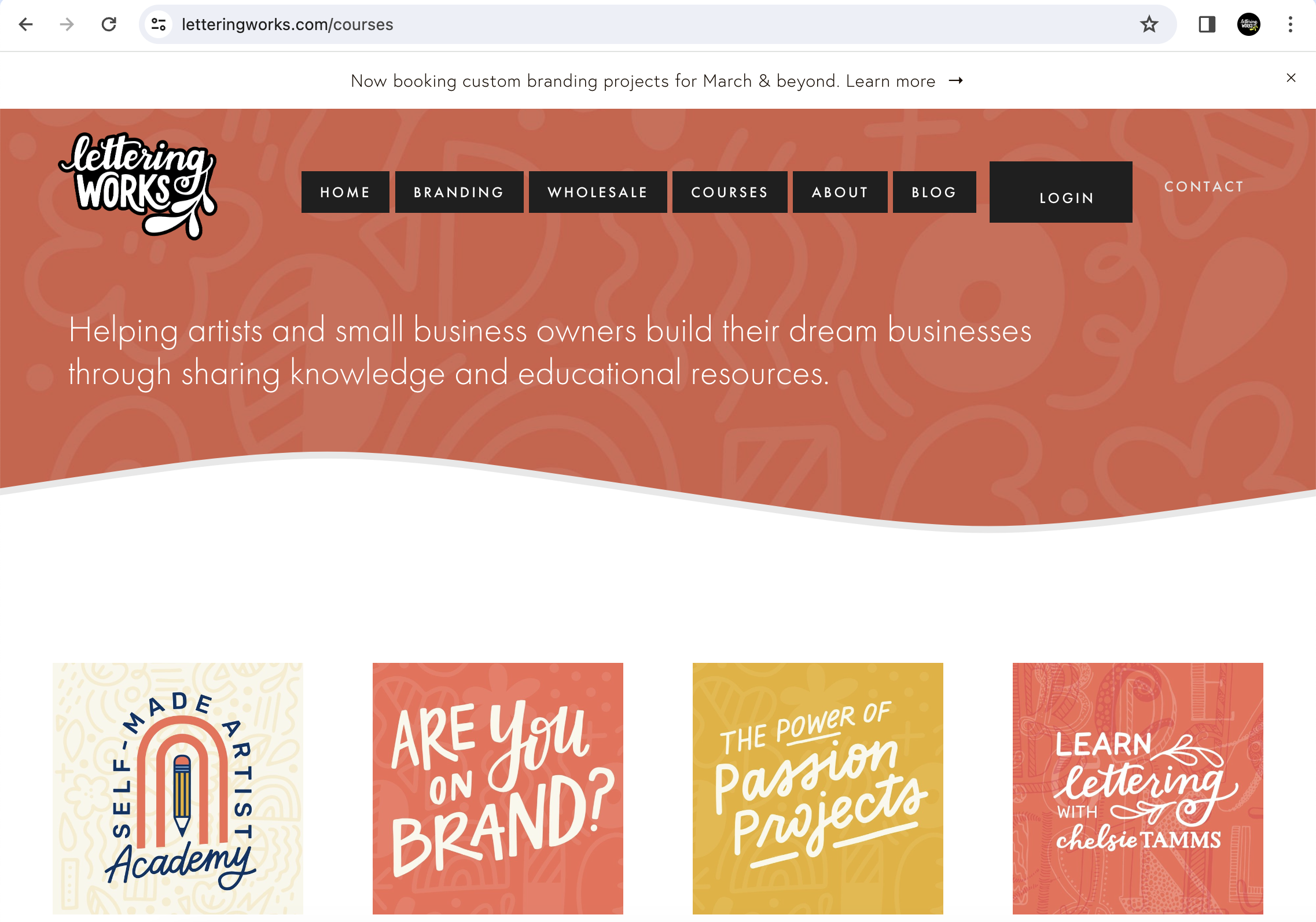
Task: Click the Login button
Action: [1061, 192]
